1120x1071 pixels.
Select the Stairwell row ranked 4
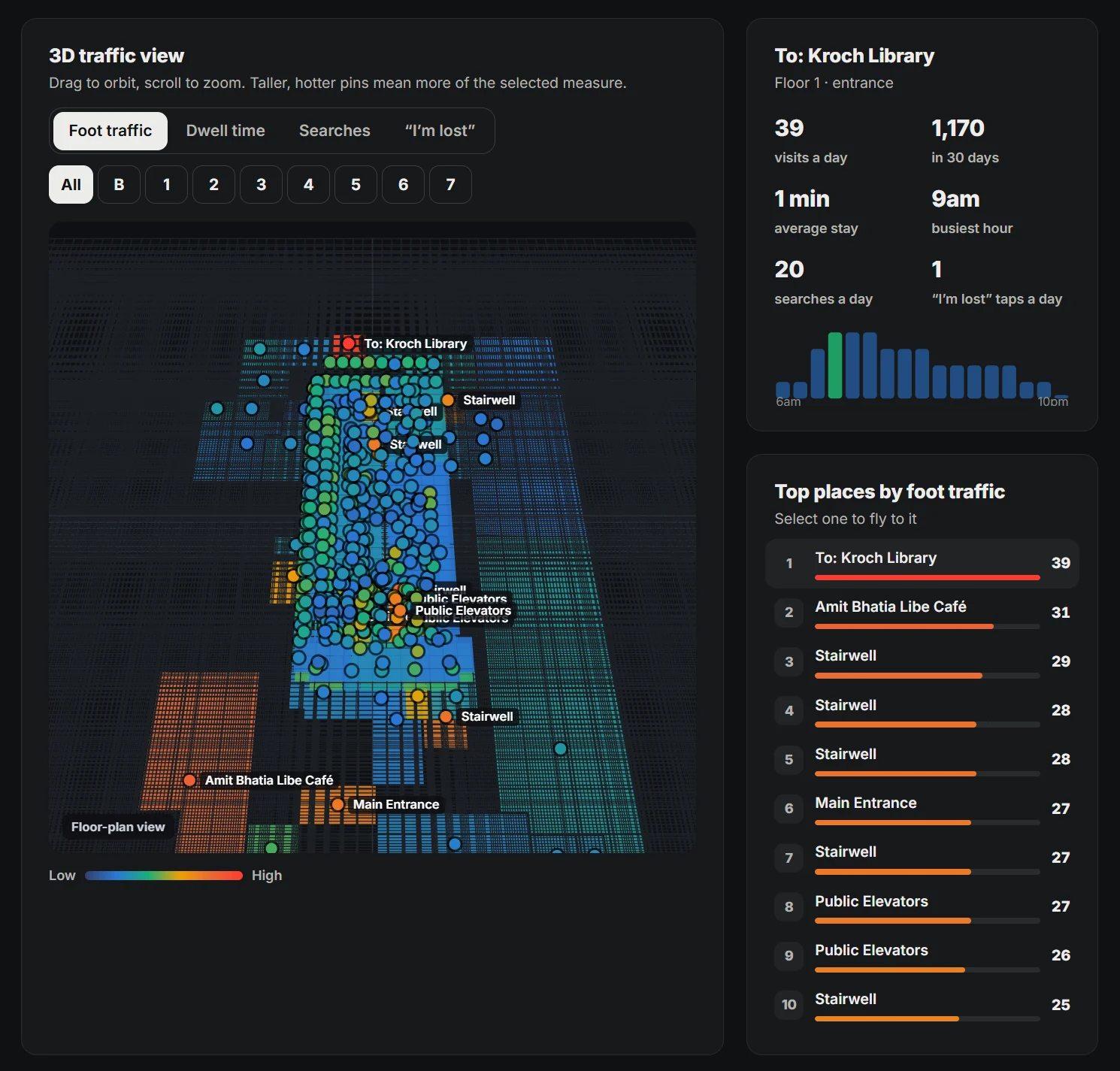922,710
